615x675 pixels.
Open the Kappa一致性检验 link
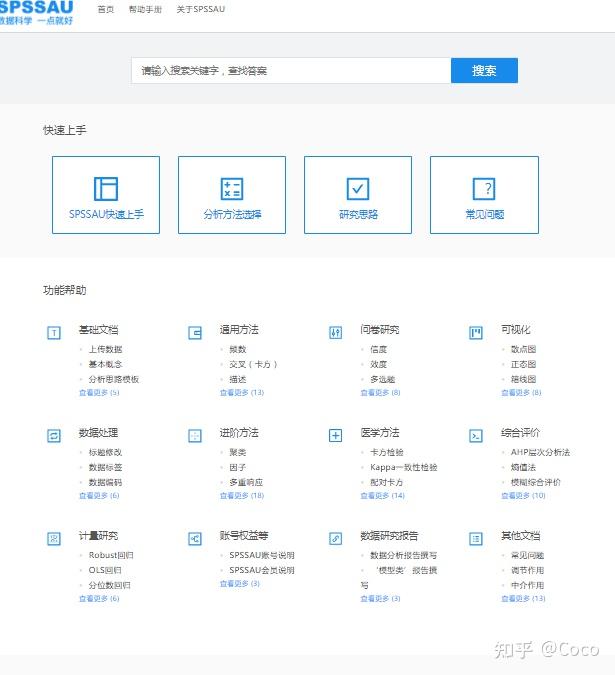point(404,467)
